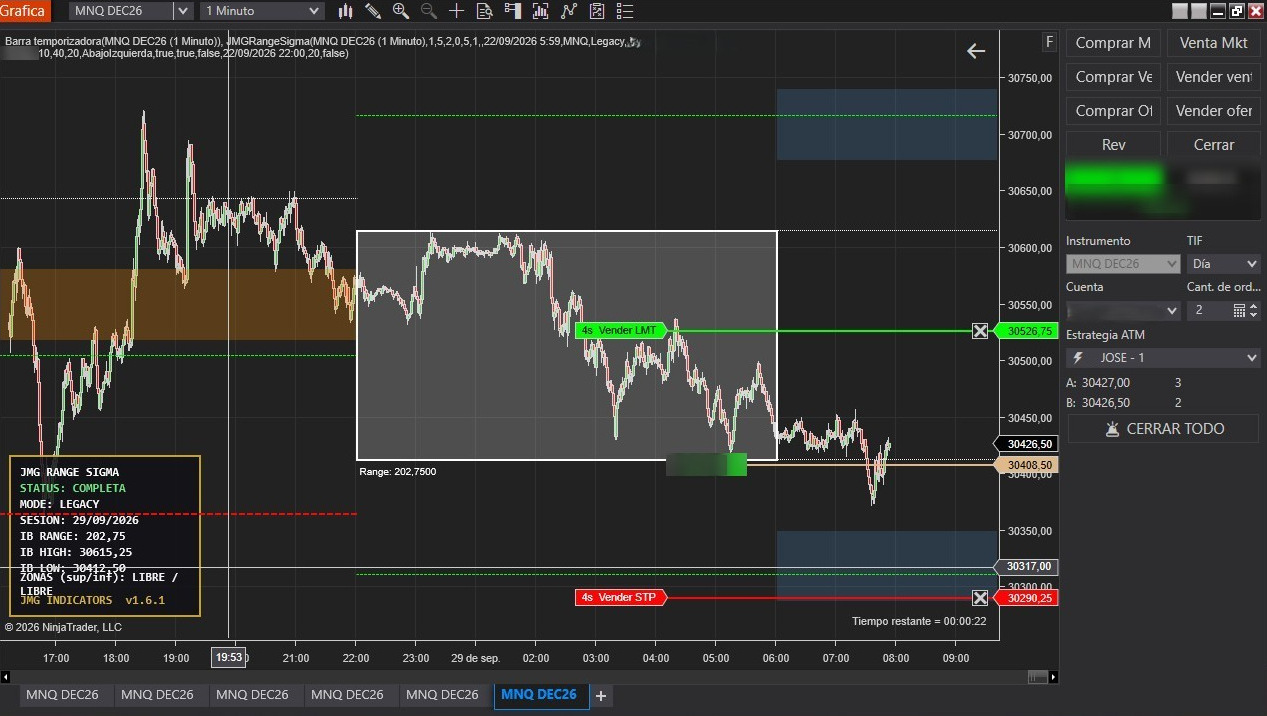
Task: Open the Estrategia ATM JOSE - 1 dropdown
Action: [x=1163, y=358]
